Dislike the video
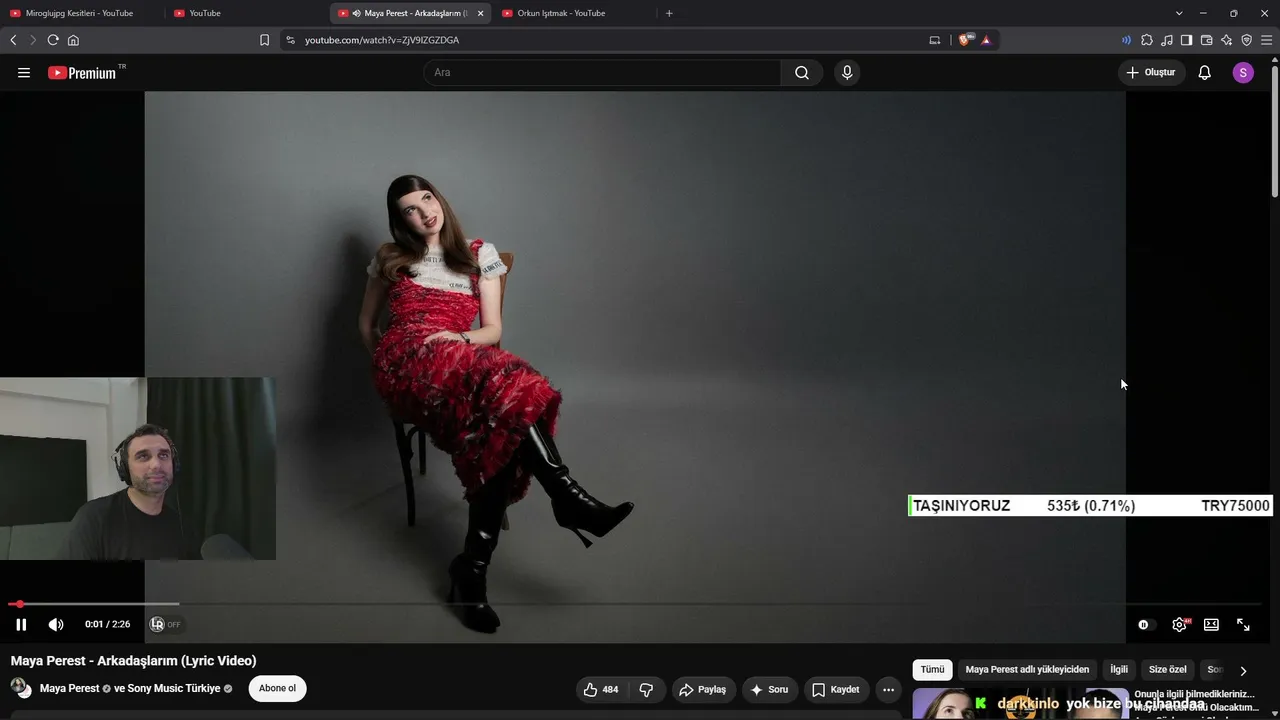 tap(646, 690)
